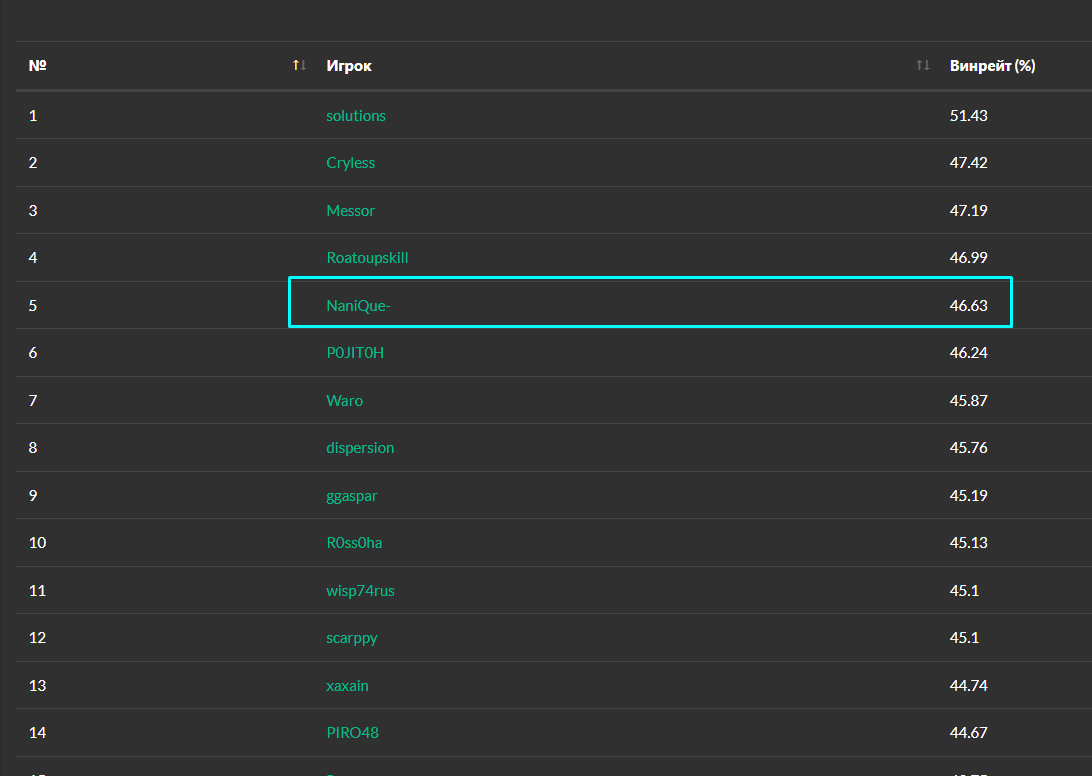Open player profile for solutions
The width and height of the screenshot is (1092, 776).
(356, 116)
